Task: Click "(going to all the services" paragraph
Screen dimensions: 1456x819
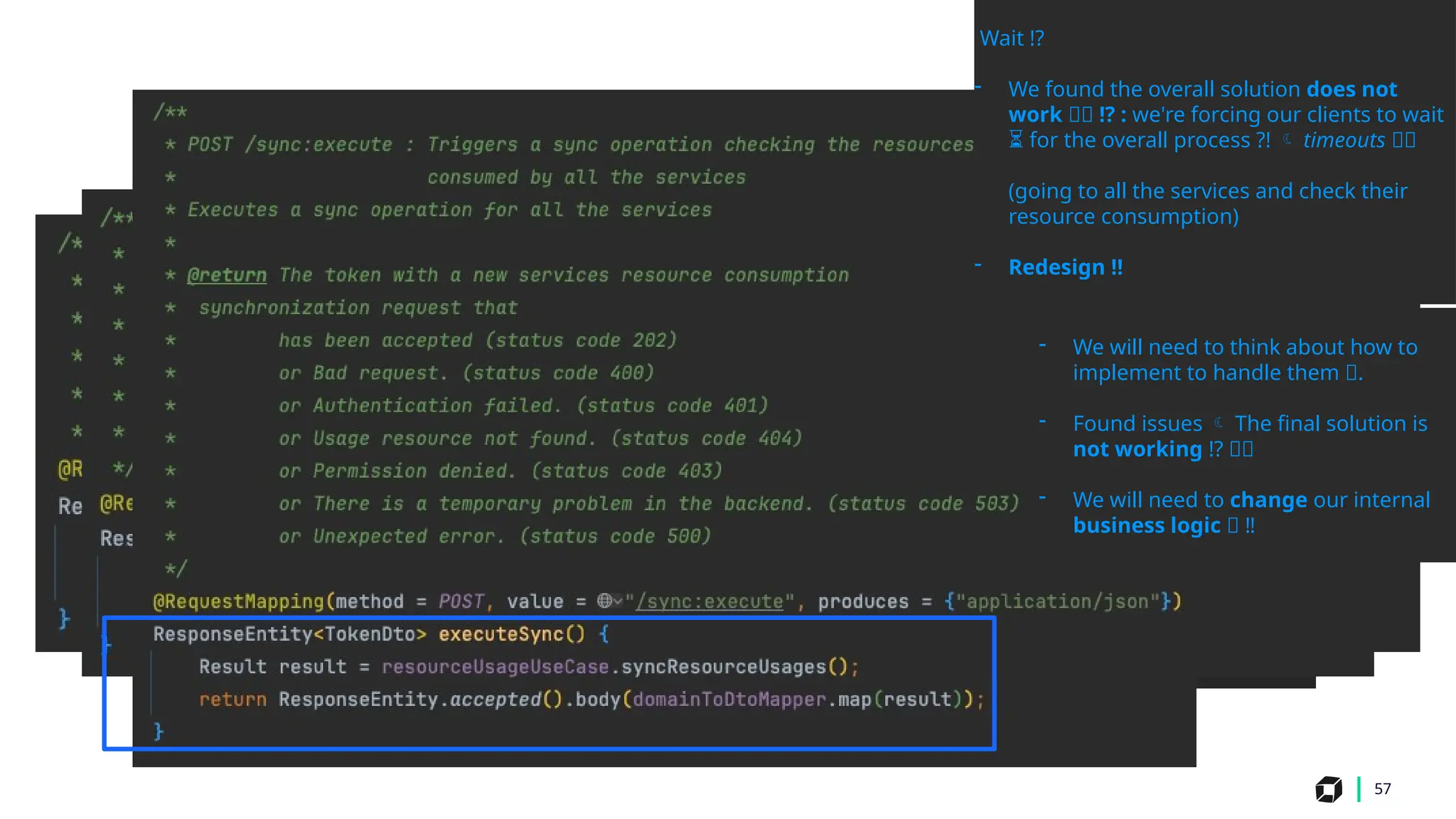Action: [x=1207, y=203]
